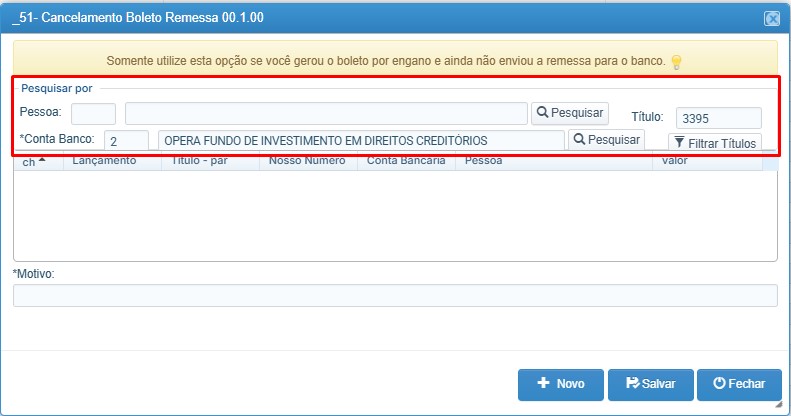Sort by the Conta Bancaria column header

(406, 162)
